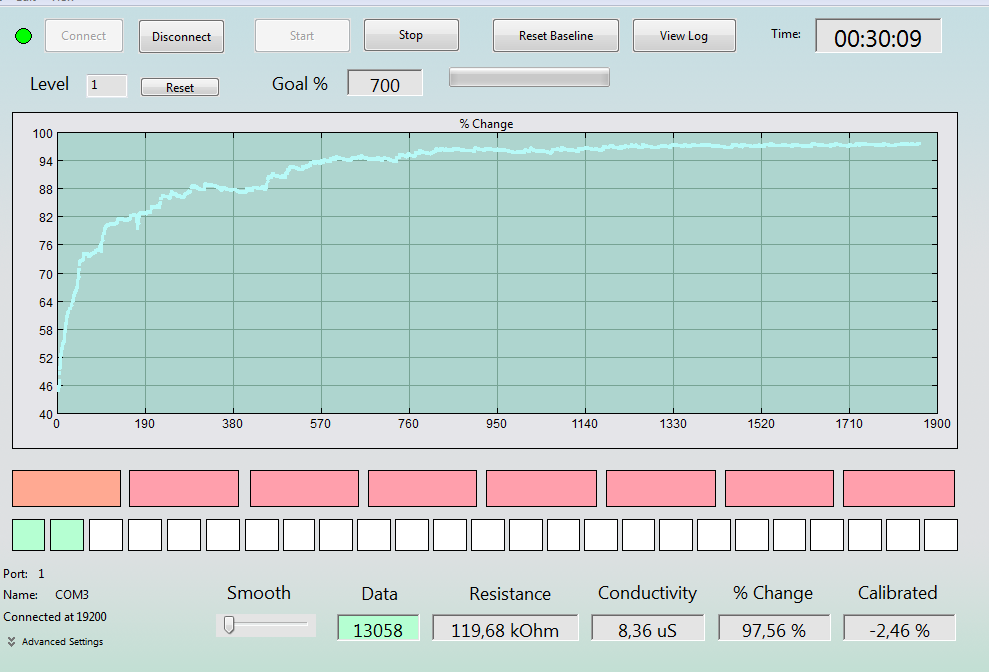
Task: Click the 100 y-axis tick label
Action: coord(43,134)
